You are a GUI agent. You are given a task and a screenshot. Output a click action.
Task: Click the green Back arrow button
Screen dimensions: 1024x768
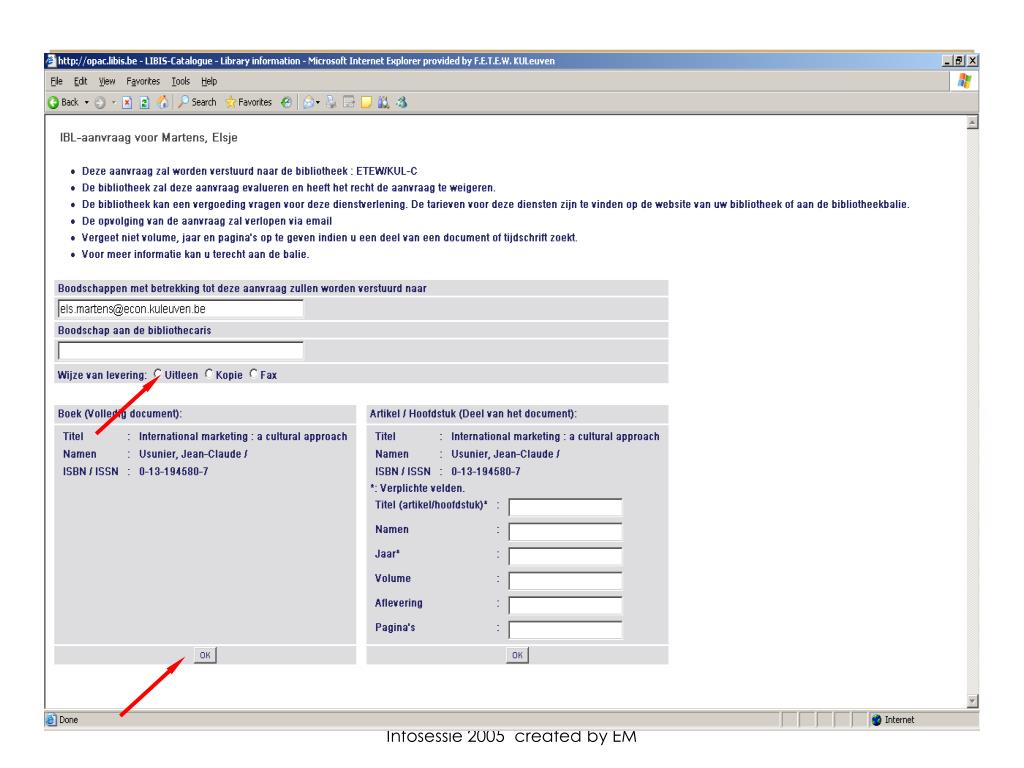[x=54, y=103]
